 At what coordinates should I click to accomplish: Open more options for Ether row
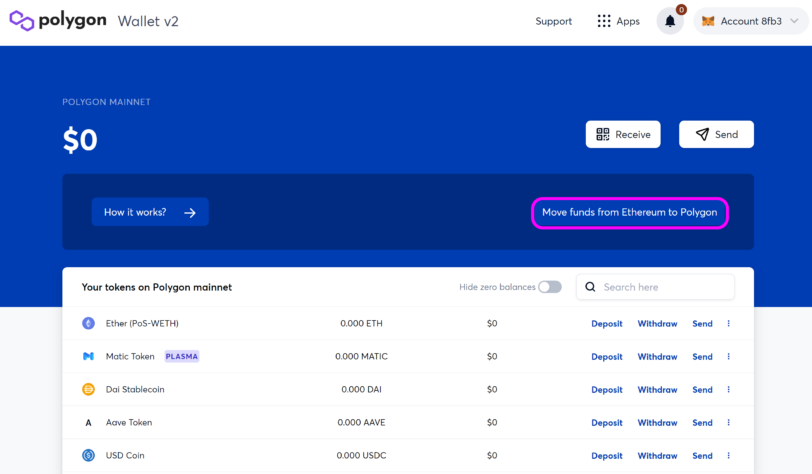(729, 323)
